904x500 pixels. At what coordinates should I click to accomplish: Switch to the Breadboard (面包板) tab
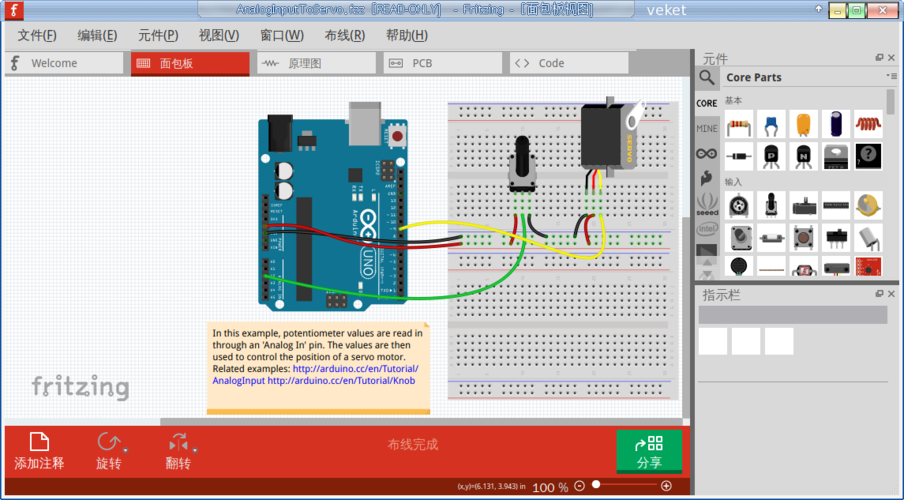coord(190,63)
